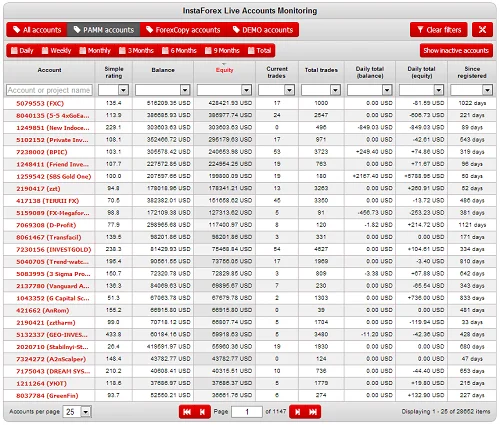
Task: Open account 7069308 (D-Profit)
Action: coord(46,225)
